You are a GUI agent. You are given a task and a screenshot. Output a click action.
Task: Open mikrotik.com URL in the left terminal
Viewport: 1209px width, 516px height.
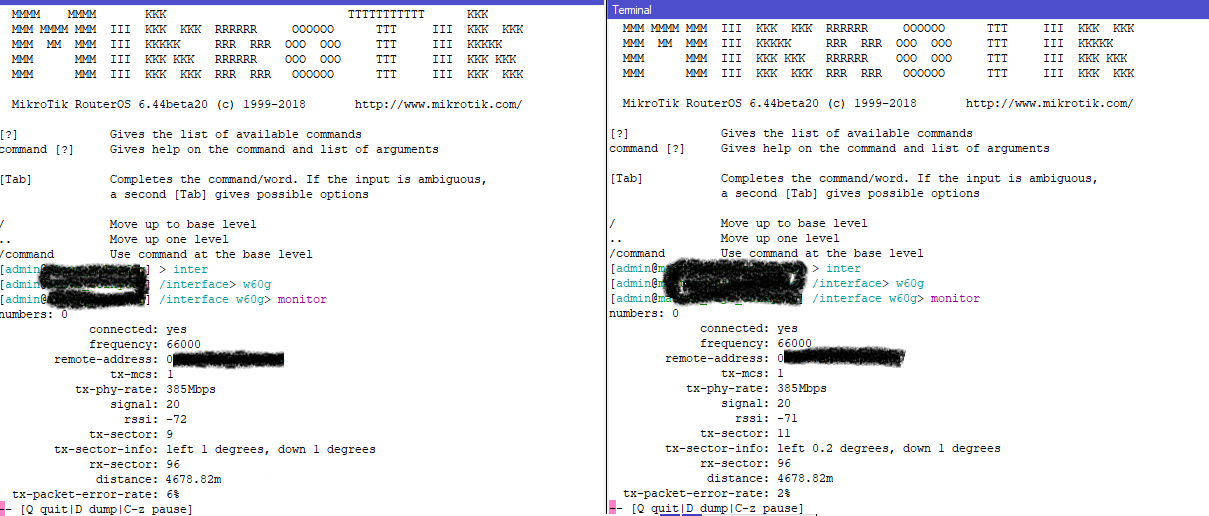pos(438,104)
